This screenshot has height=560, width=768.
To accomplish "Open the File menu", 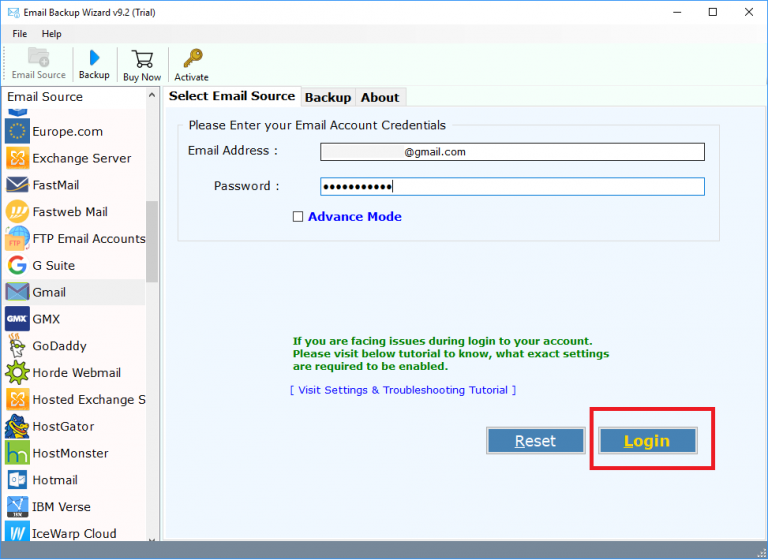I will [x=20, y=34].
